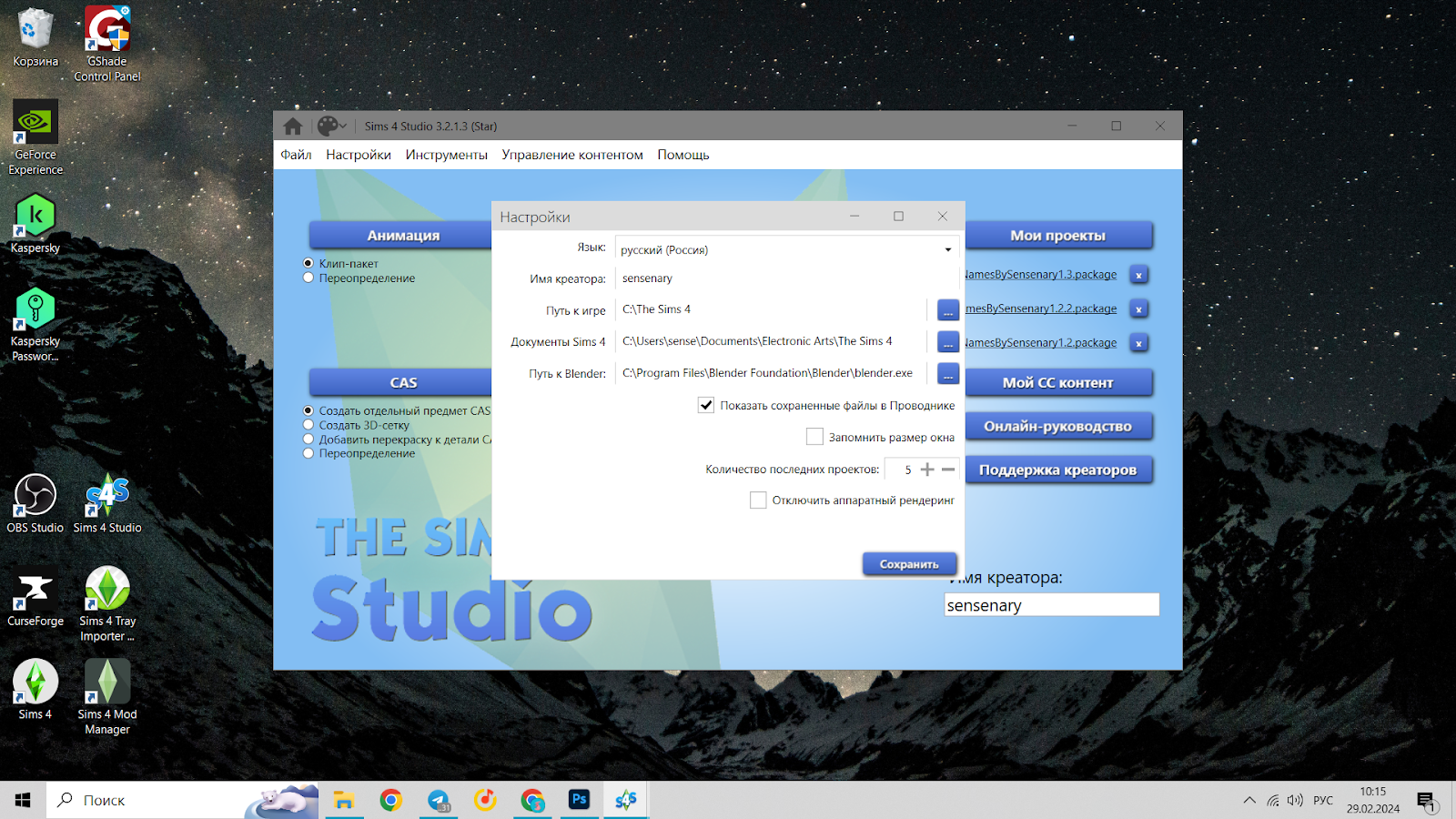This screenshot has height=819, width=1456.
Task: Click the Мой СС контент button
Action: 1058,382
